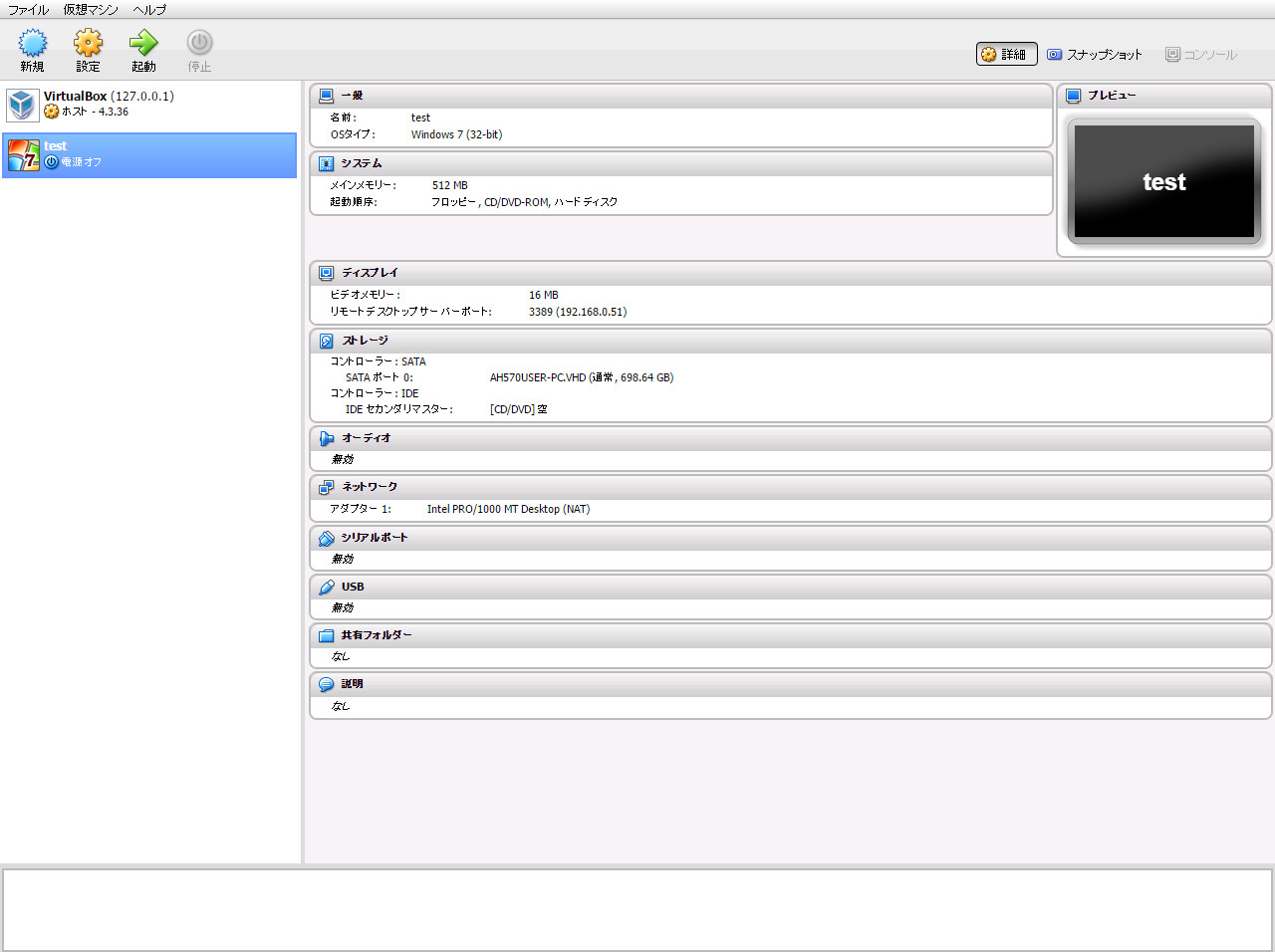Image resolution: width=1275 pixels, height=952 pixels.
Task: Open the ヘルプ menu
Action: (149, 10)
